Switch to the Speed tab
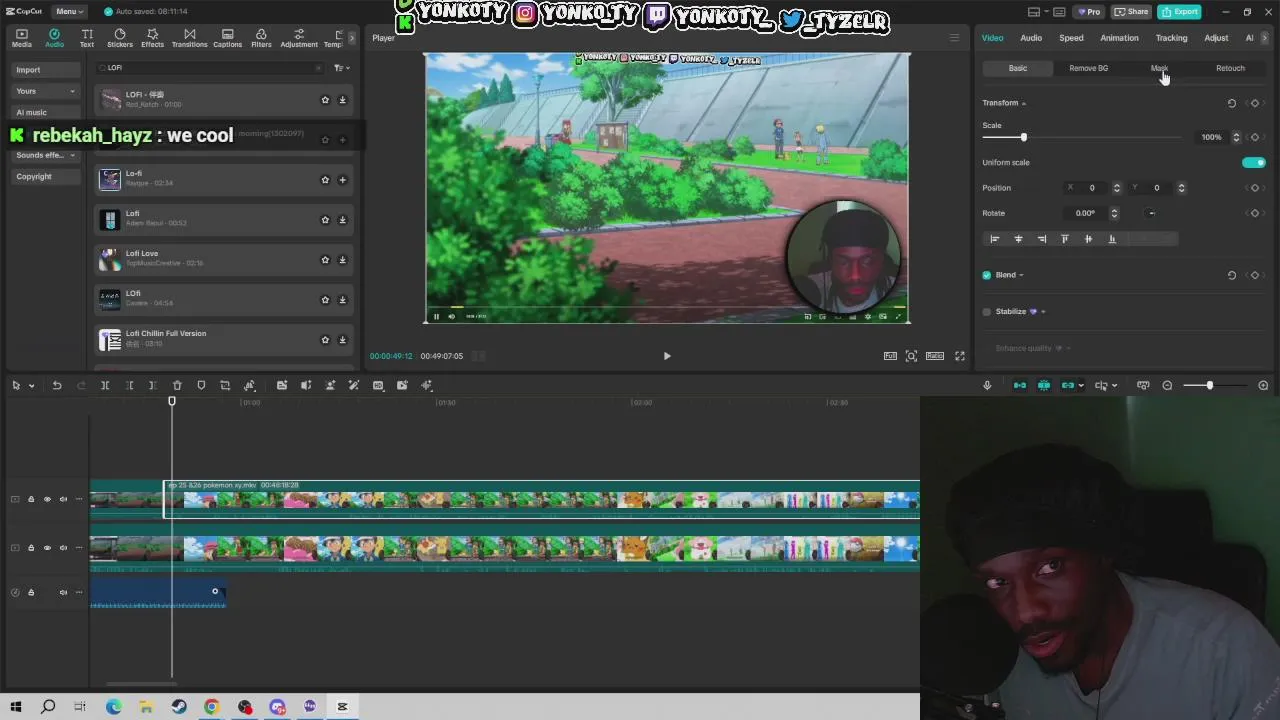Screen dimensions: 1280x720 (1071, 38)
